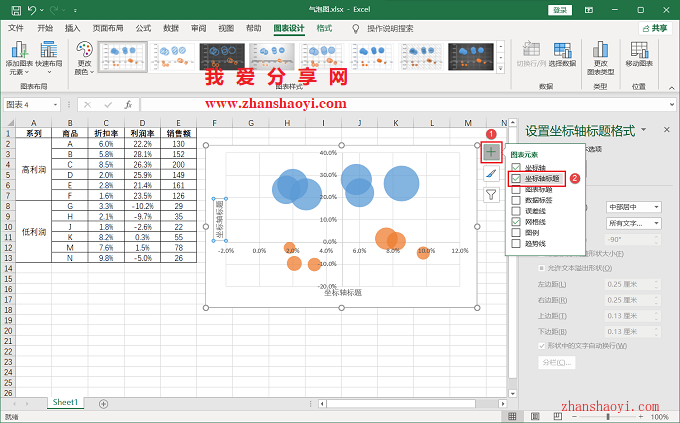The image size is (680, 423).
Task: Enable the Data Labels checkbox
Action: (516, 200)
